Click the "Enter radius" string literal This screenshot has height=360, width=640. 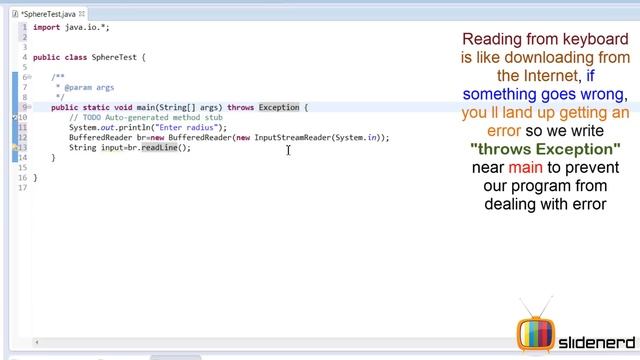tap(187, 127)
